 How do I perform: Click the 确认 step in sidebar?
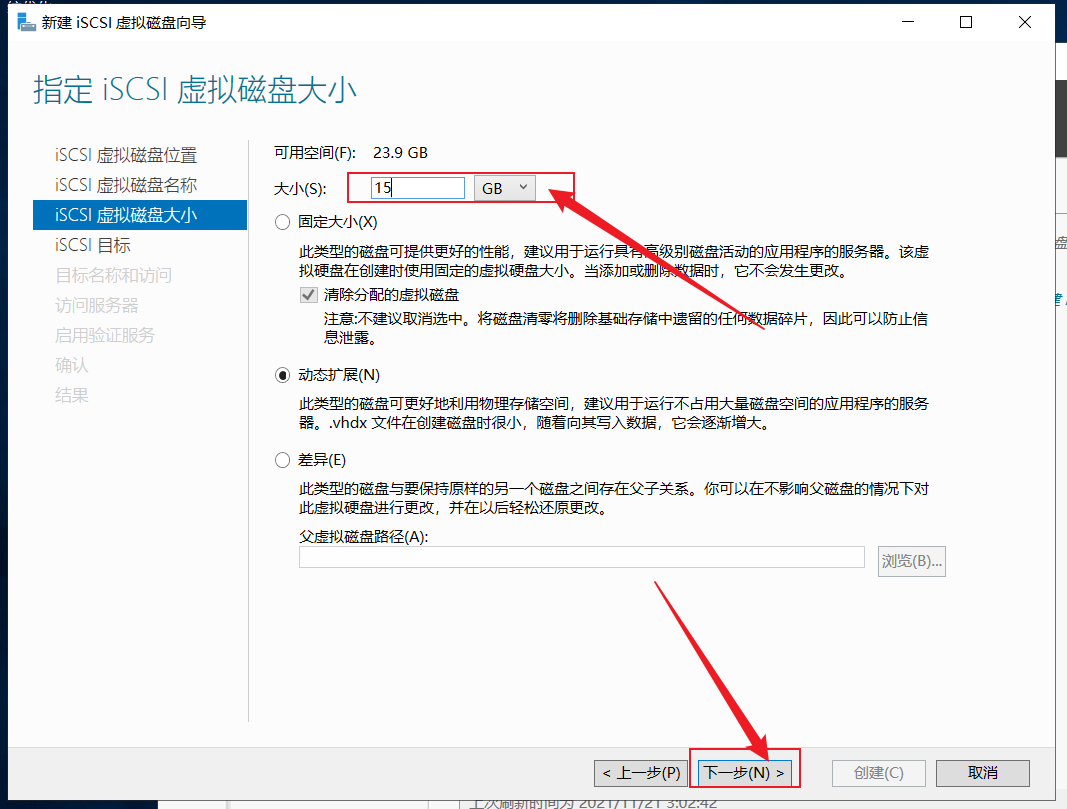[x=71, y=365]
